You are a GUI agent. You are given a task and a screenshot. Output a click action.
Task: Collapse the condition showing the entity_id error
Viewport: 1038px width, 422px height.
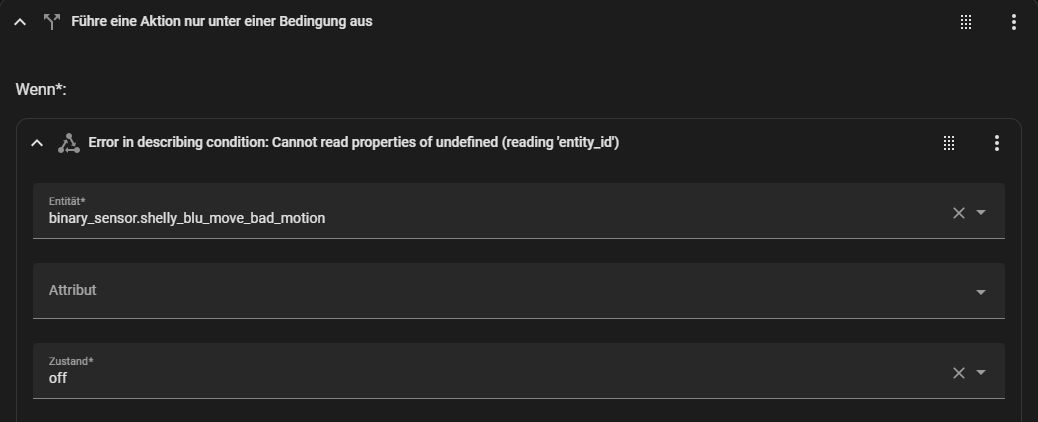pyautogui.click(x=37, y=143)
